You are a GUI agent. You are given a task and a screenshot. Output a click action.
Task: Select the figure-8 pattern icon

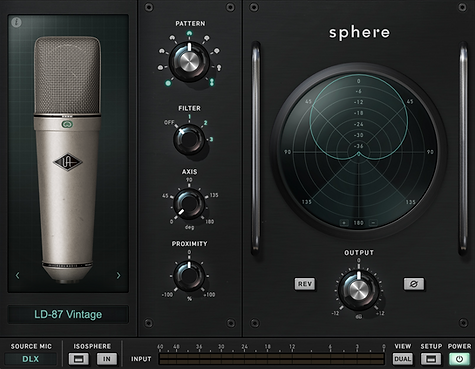coord(211,82)
